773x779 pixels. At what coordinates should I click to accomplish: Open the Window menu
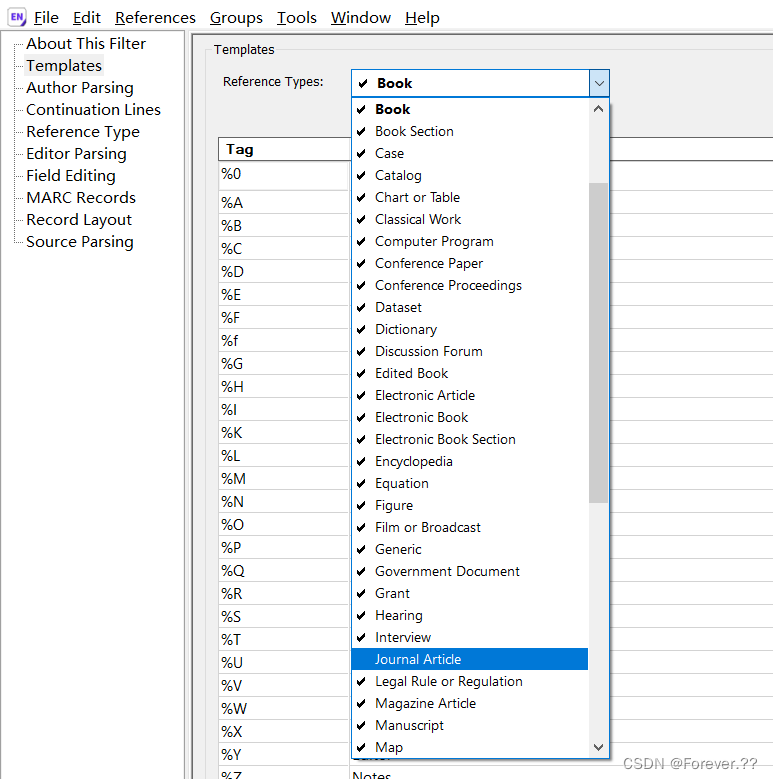click(361, 18)
